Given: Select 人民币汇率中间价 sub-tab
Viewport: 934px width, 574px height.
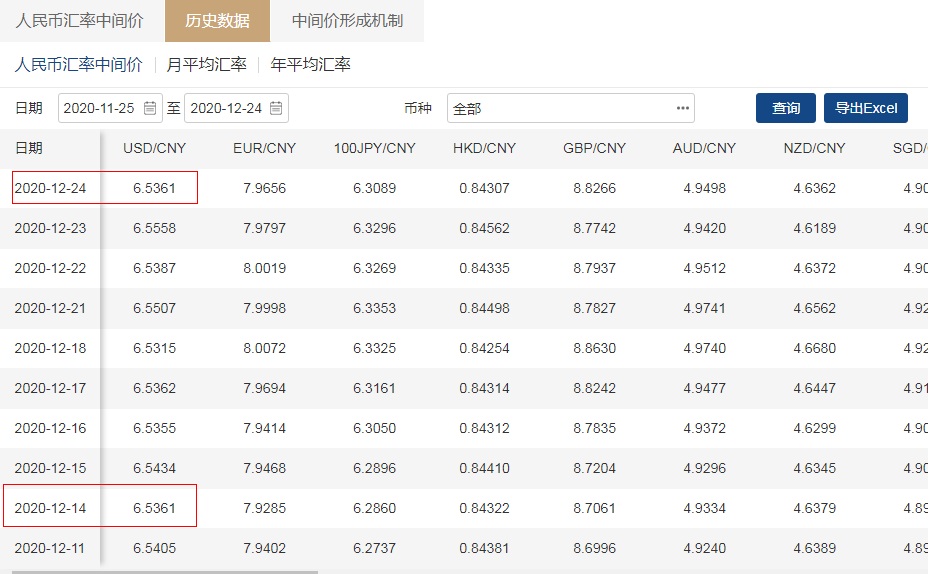Looking at the screenshot, I should tap(79, 64).
